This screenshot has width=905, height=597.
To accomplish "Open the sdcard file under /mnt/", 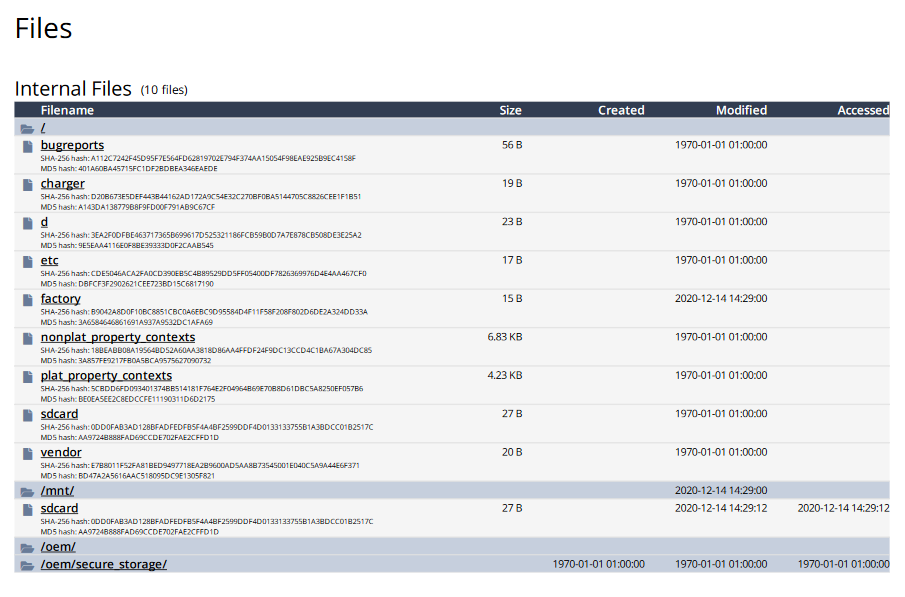I will 59,508.
